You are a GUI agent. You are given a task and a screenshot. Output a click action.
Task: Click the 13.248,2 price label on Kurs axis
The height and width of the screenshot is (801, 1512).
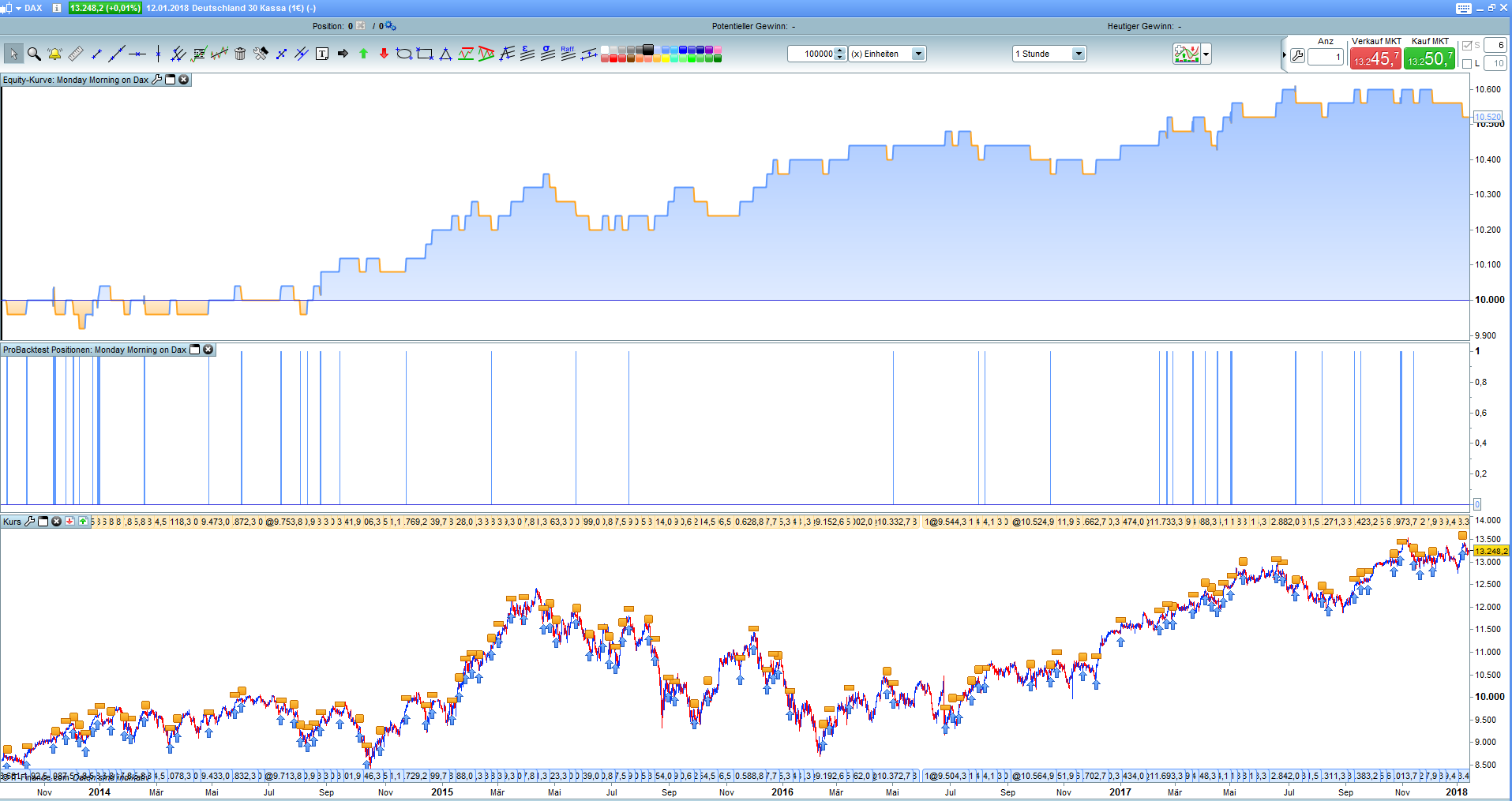(1491, 551)
